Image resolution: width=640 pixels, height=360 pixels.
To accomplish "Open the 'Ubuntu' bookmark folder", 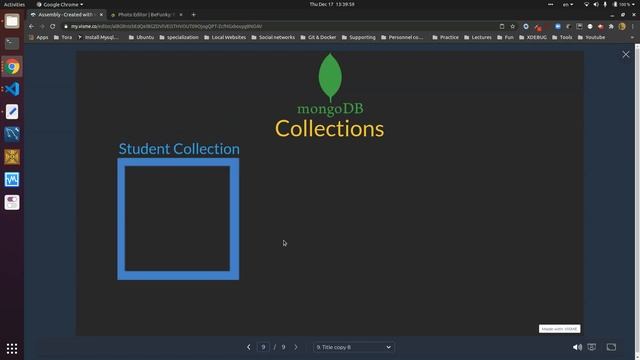I will tap(141, 37).
